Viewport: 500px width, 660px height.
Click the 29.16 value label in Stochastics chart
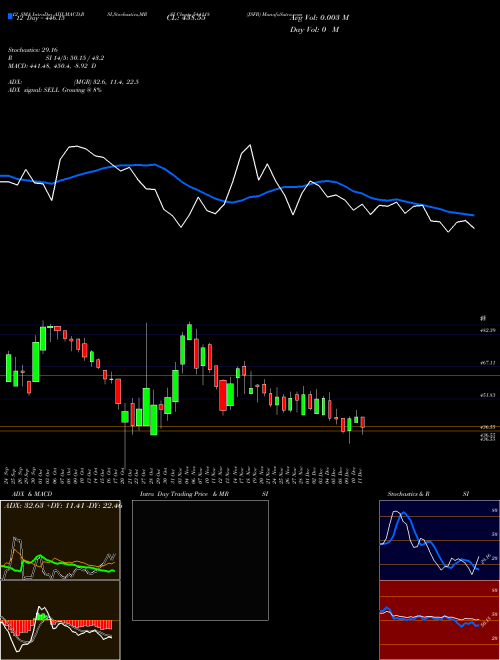(x=485, y=558)
